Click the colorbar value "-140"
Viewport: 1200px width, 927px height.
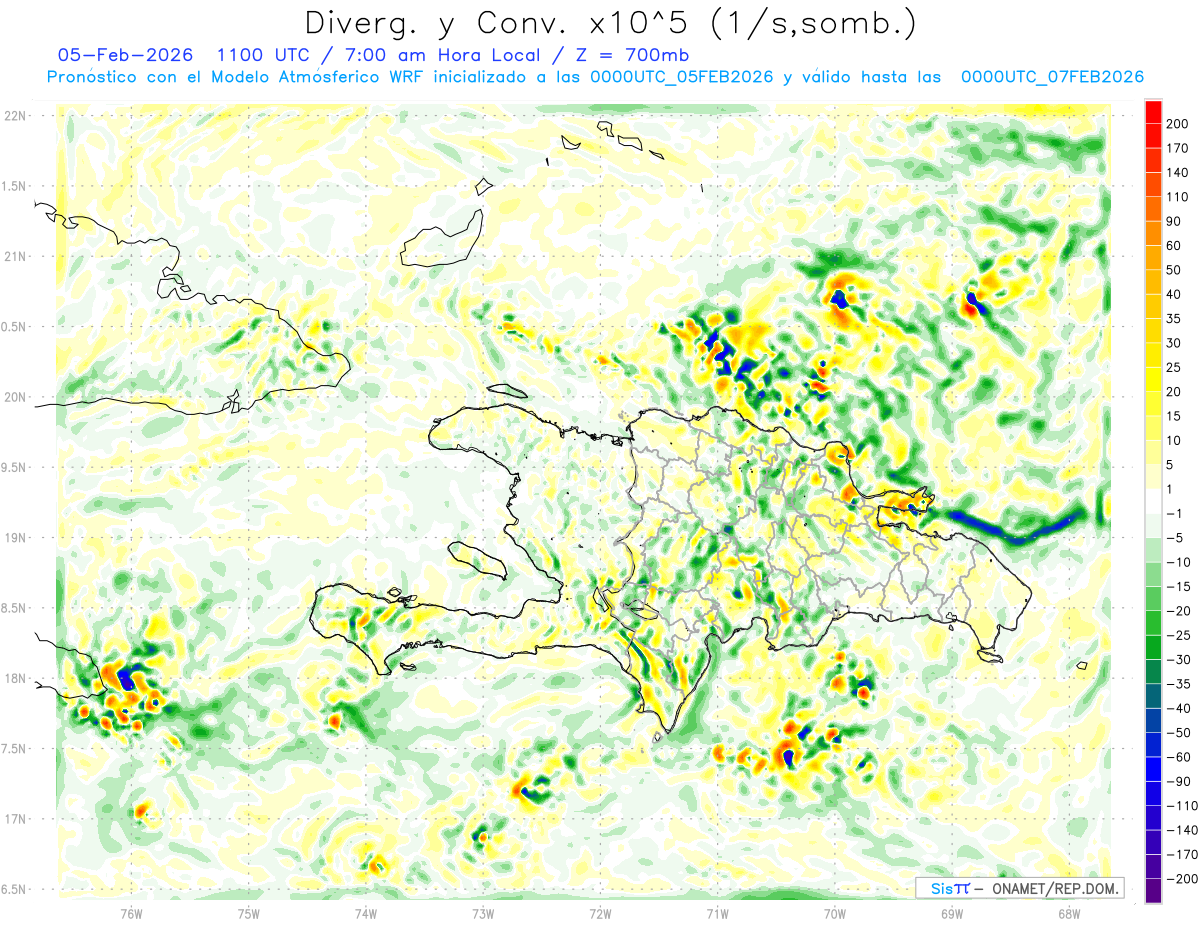point(1181,832)
